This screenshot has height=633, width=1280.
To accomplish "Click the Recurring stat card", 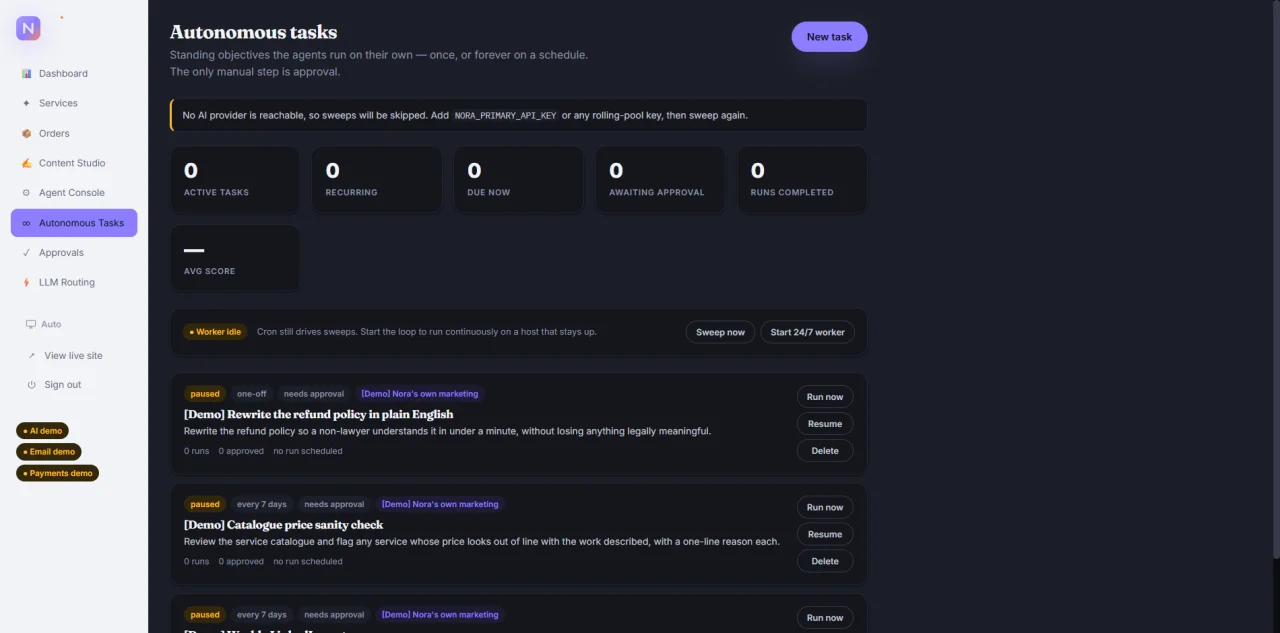I will point(377,180).
